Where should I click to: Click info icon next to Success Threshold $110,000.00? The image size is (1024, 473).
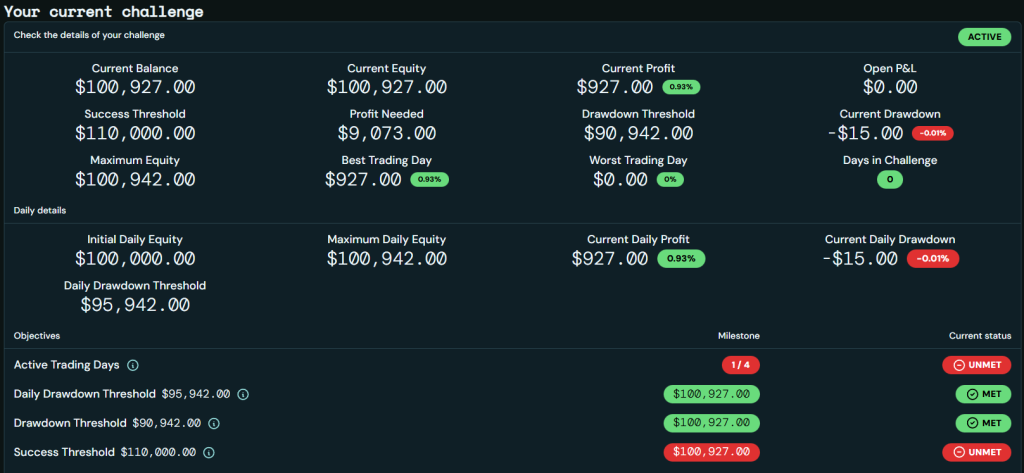208,452
